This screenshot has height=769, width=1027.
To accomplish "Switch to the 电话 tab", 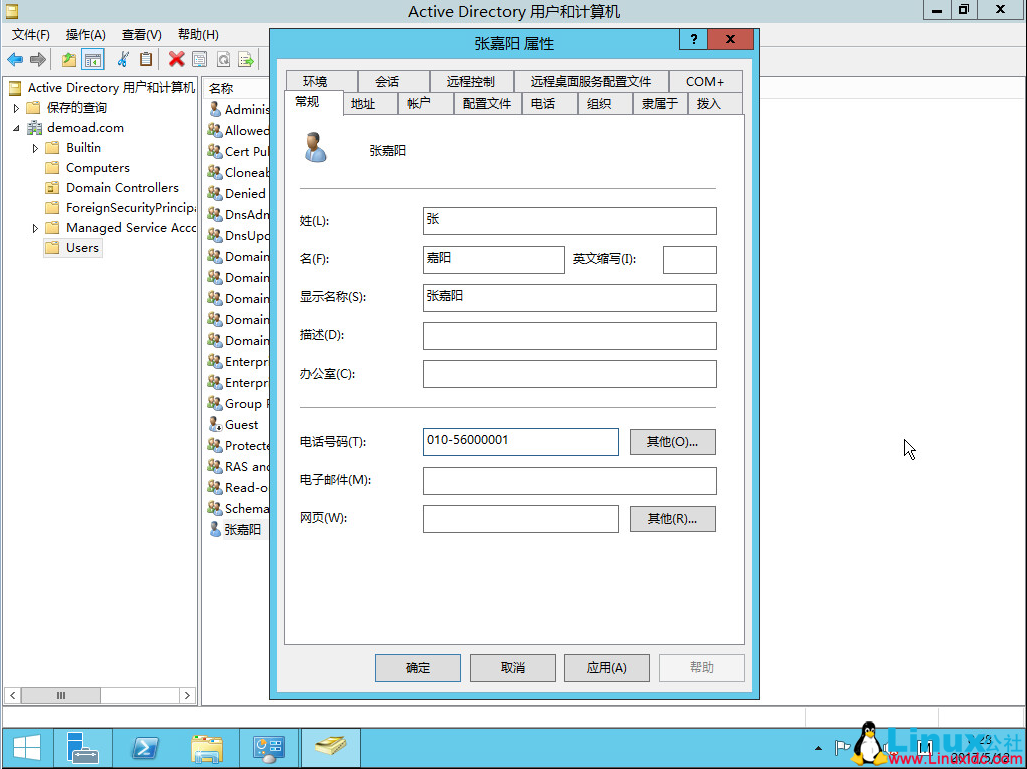I will (549, 103).
